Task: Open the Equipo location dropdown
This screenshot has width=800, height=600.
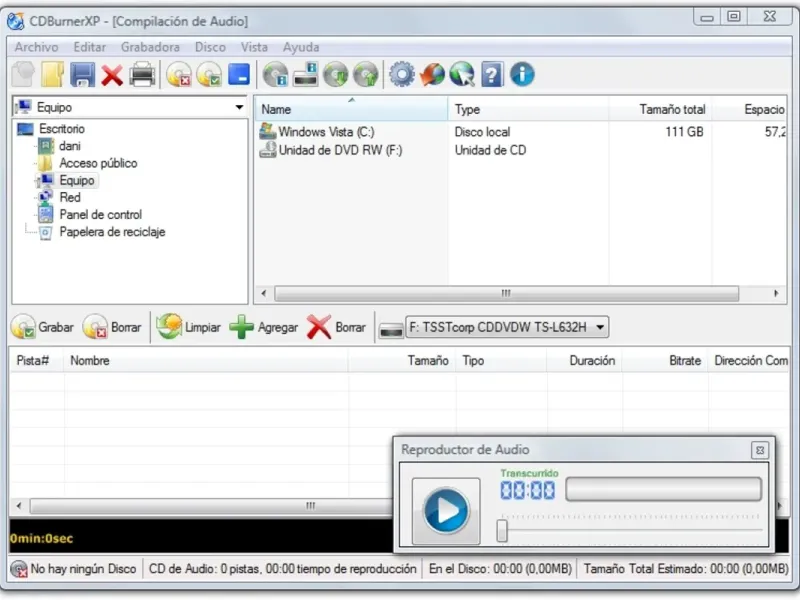Action: (130, 107)
